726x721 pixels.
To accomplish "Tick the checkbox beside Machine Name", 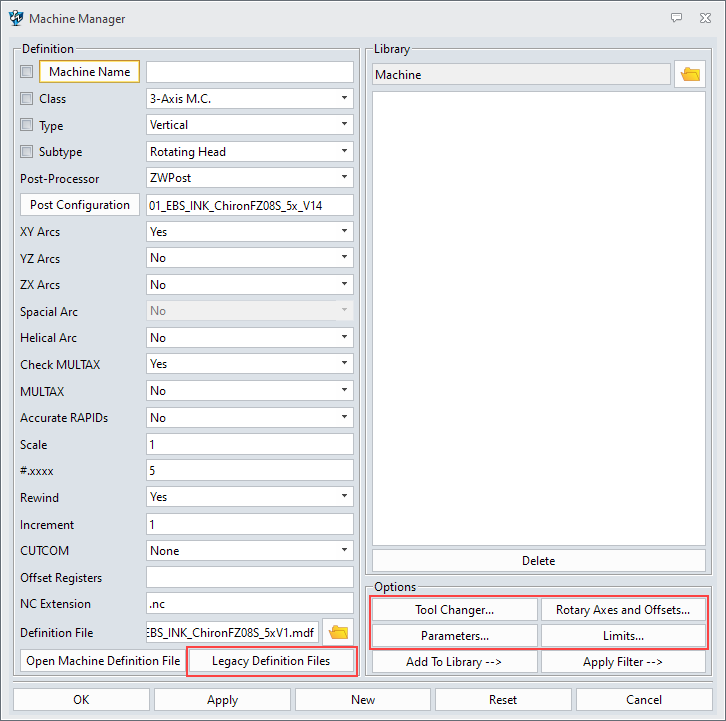I will 26,72.
